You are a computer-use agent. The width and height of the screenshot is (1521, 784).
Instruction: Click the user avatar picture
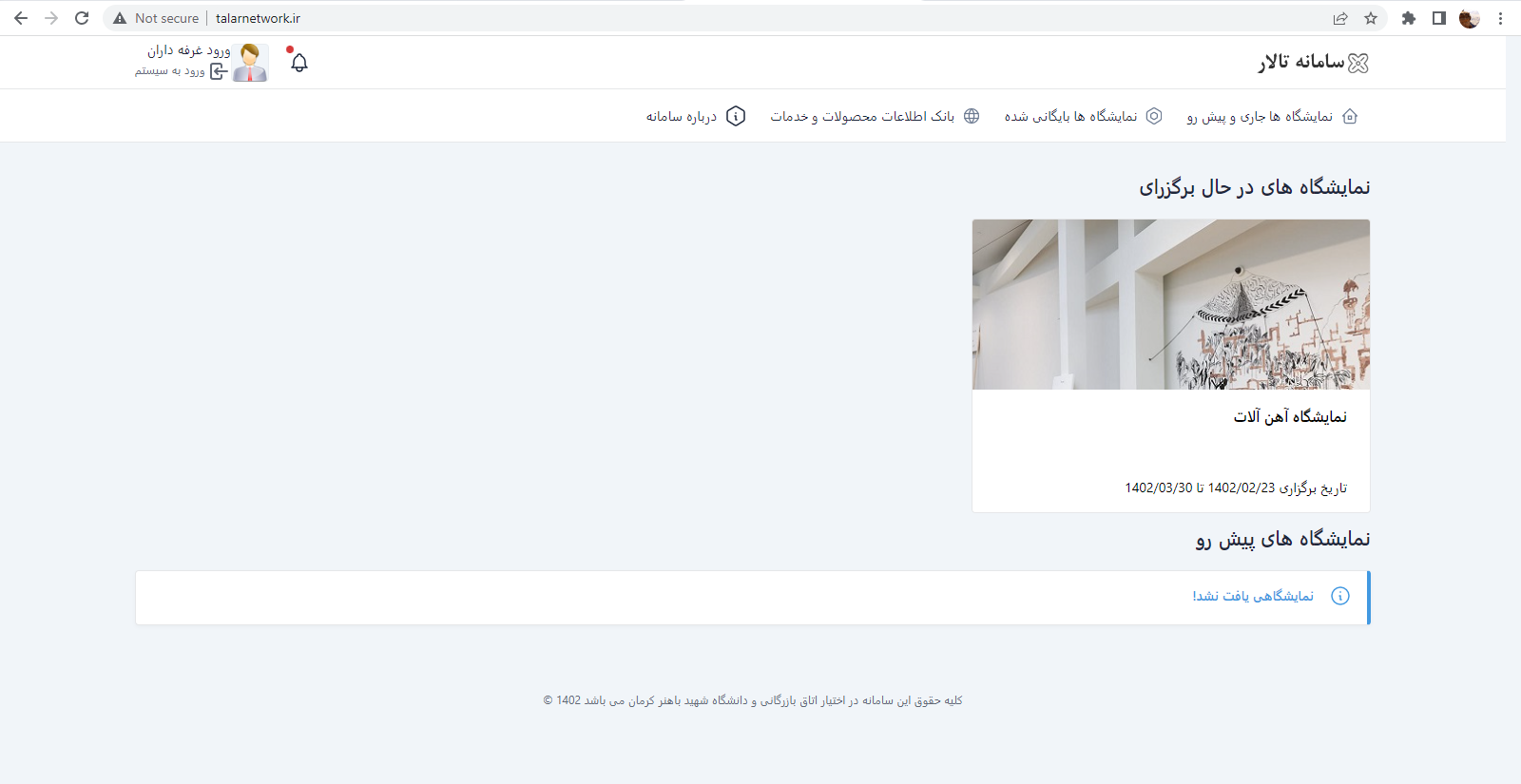pyautogui.click(x=250, y=63)
